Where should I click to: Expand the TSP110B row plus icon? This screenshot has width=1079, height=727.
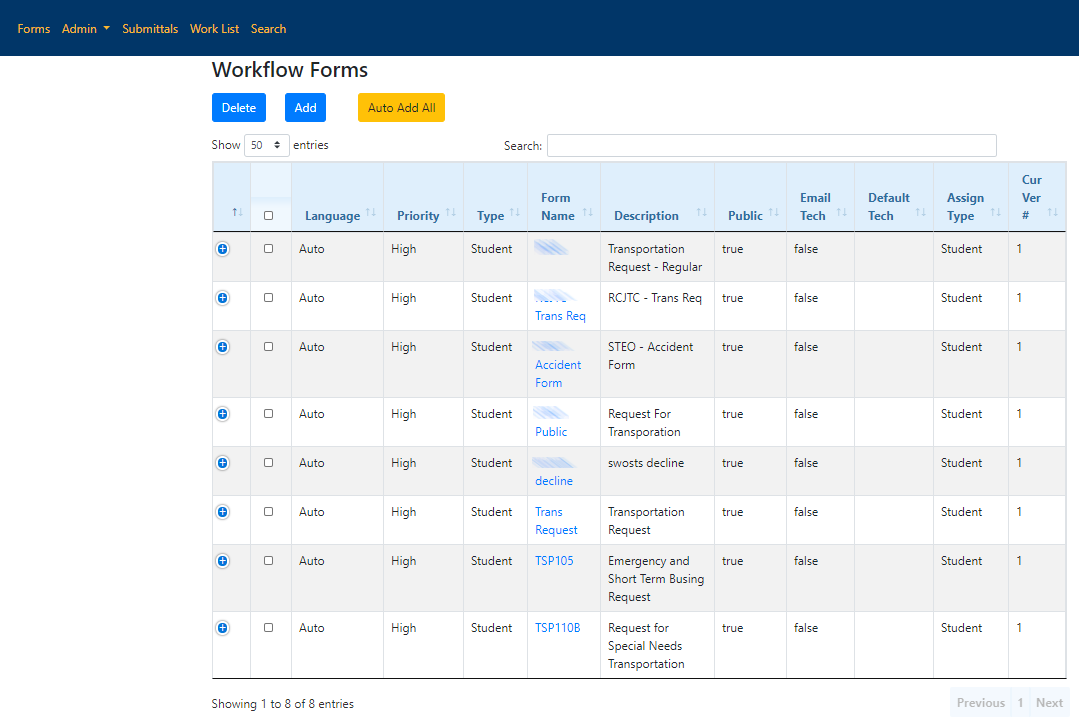tap(222, 628)
